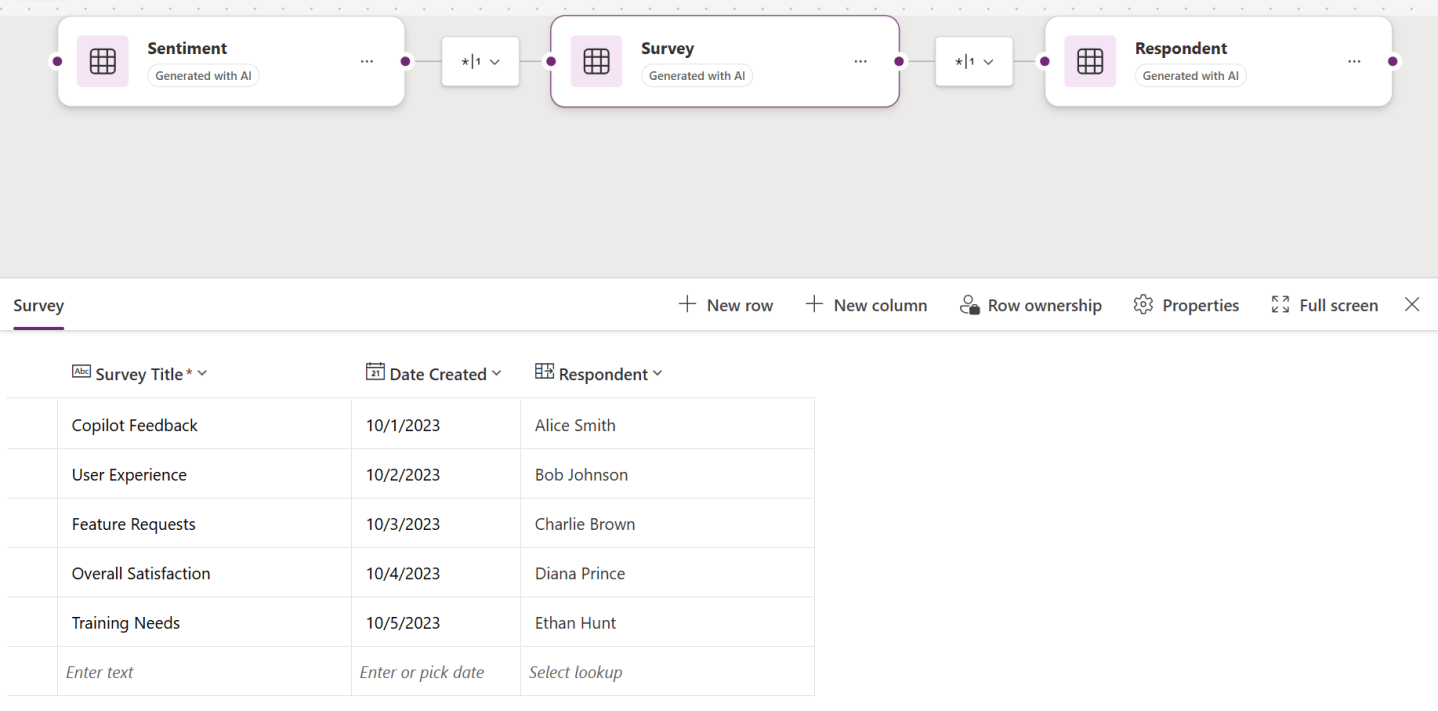Click the Respondent table grid icon
1438x711 pixels.
1090,61
